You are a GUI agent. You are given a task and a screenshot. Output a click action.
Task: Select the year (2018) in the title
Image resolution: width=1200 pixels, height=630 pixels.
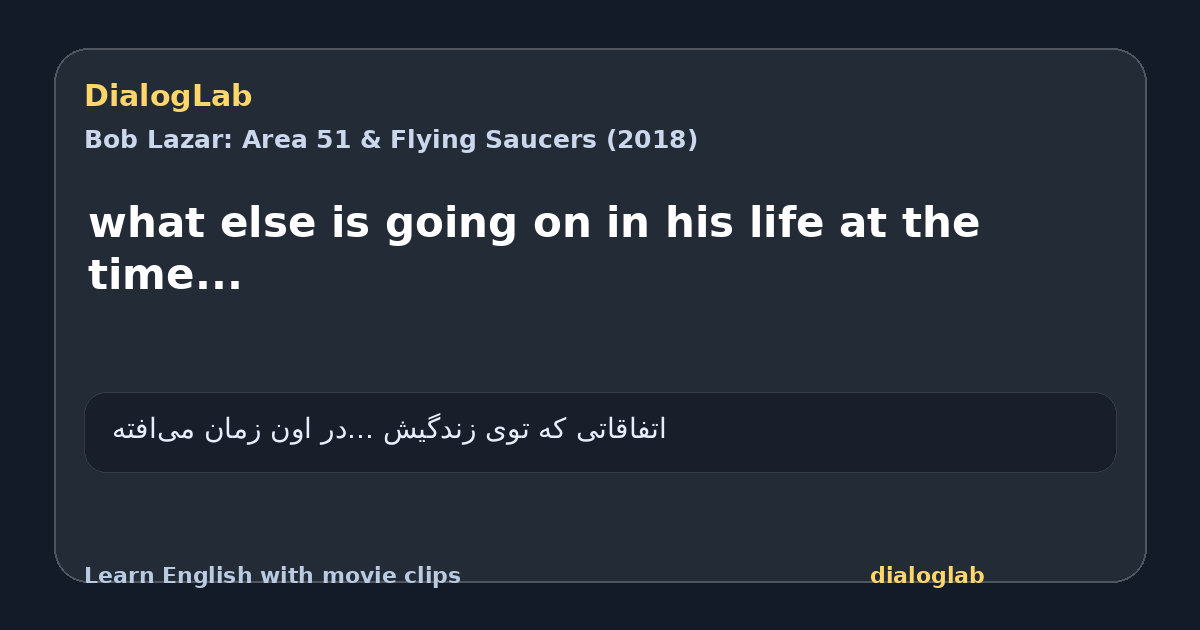point(652,140)
